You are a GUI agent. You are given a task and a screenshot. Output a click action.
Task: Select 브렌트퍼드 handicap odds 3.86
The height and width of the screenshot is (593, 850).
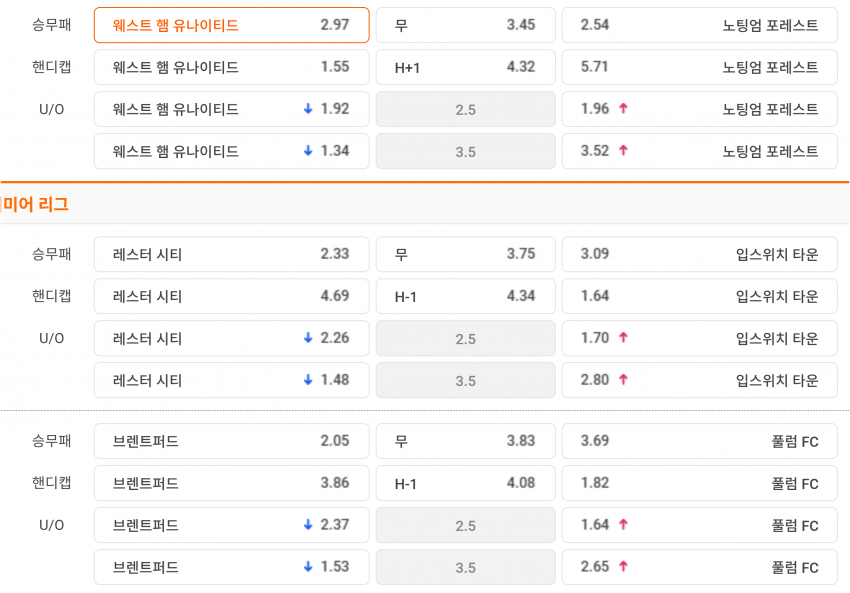(231, 483)
